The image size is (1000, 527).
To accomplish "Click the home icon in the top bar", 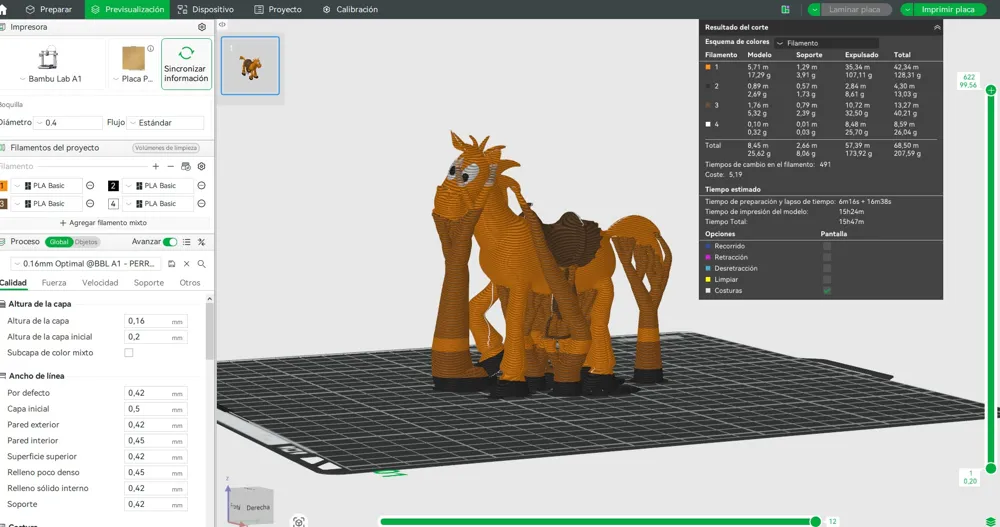I will (3, 10).
